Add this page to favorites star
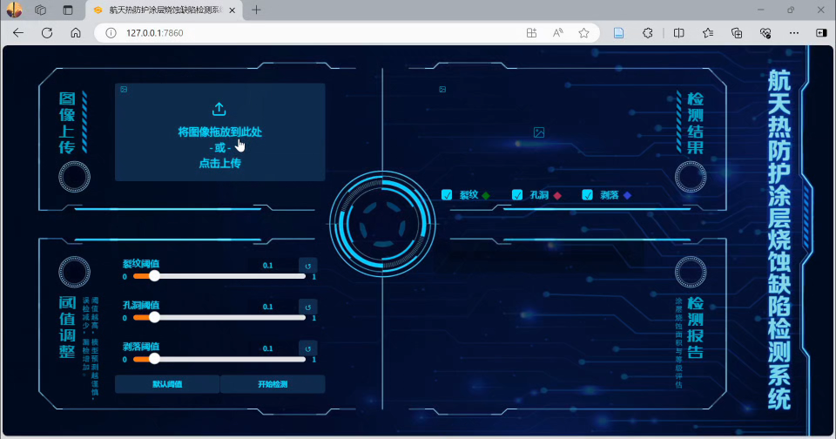The height and width of the screenshot is (439, 836). tap(584, 33)
